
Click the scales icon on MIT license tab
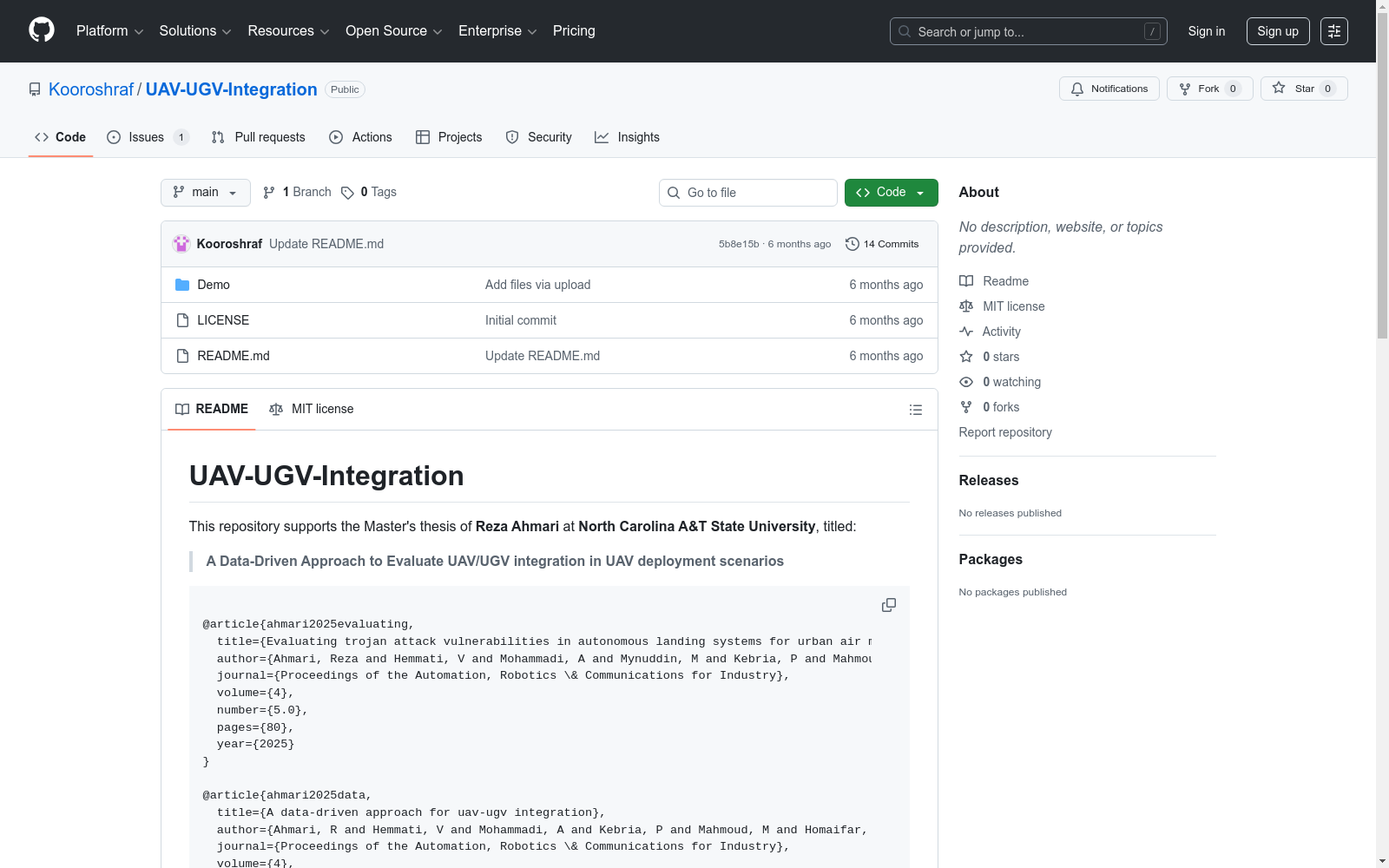pos(276,410)
